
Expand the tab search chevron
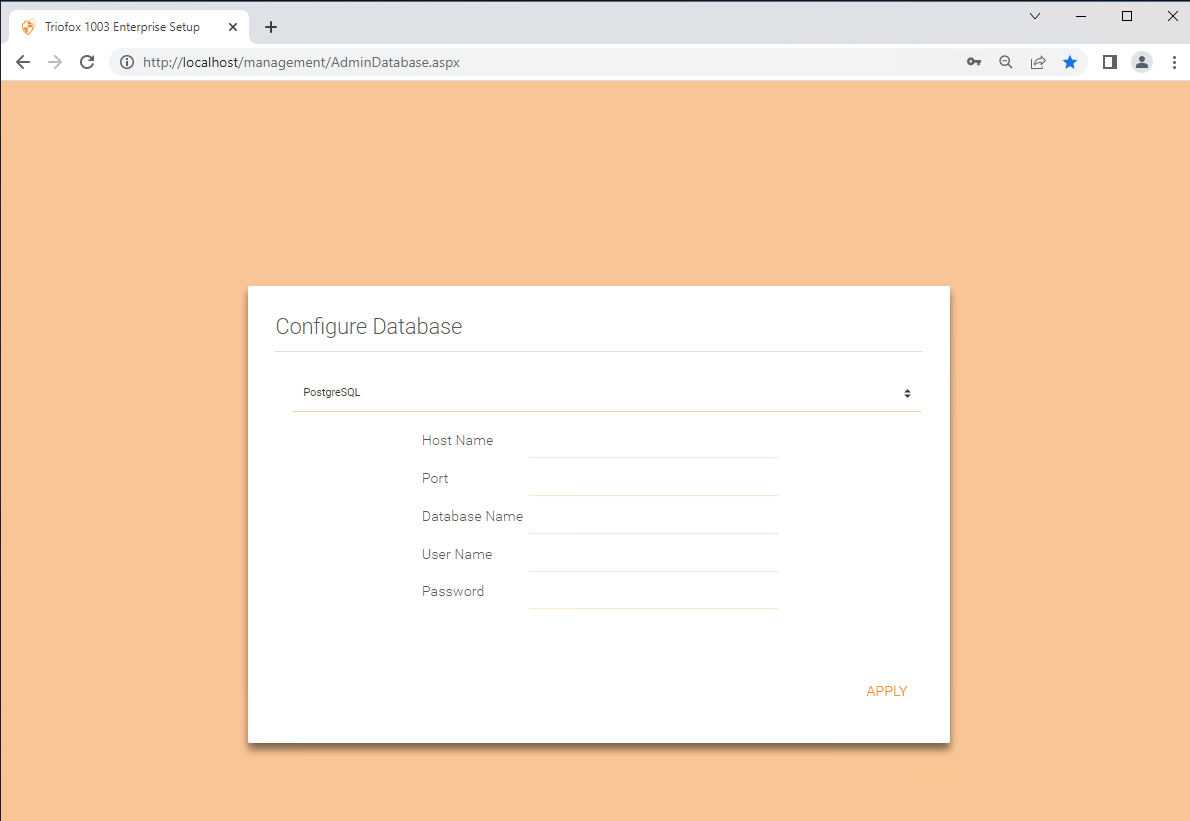[x=1034, y=16]
